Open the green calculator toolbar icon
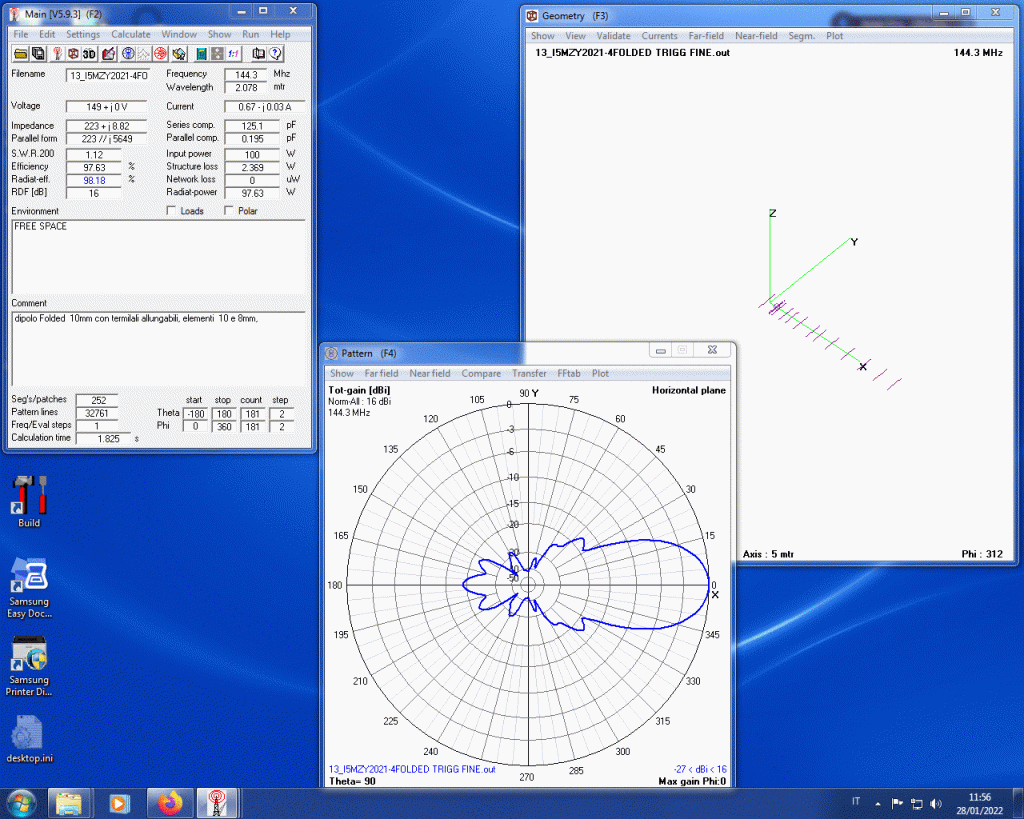 point(201,53)
